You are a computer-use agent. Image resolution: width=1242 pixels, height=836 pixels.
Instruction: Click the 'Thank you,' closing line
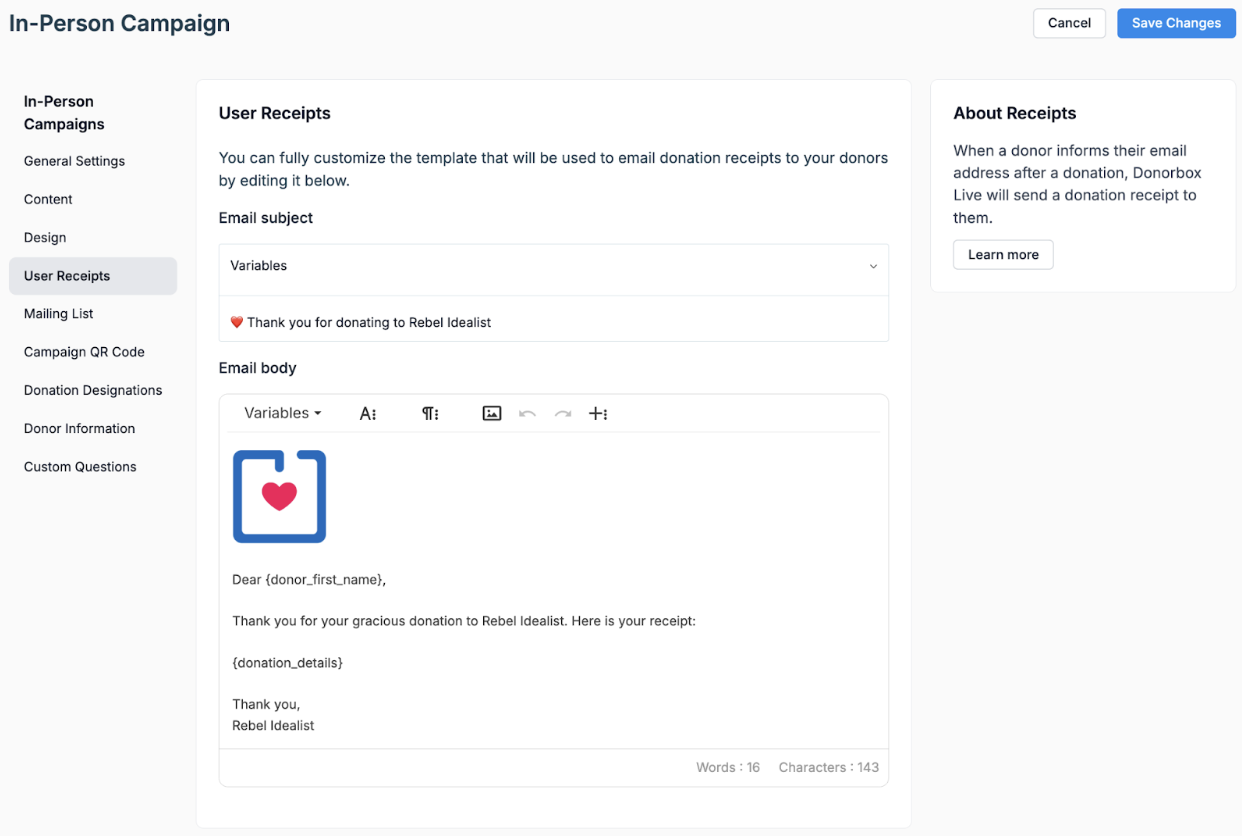click(x=266, y=704)
